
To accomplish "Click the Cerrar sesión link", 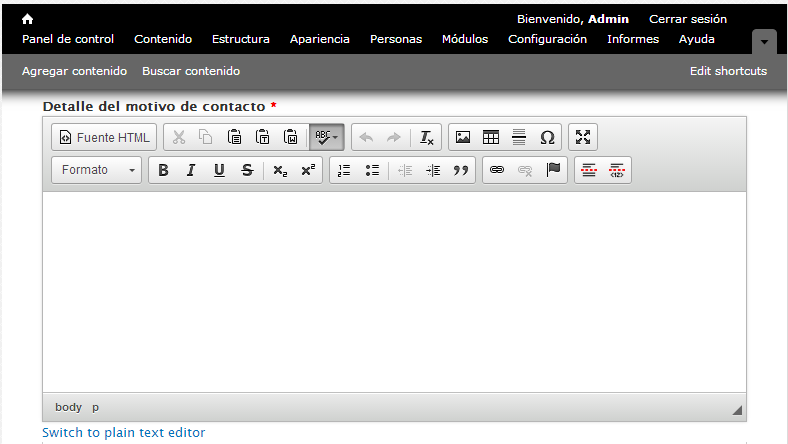I will 688,19.
